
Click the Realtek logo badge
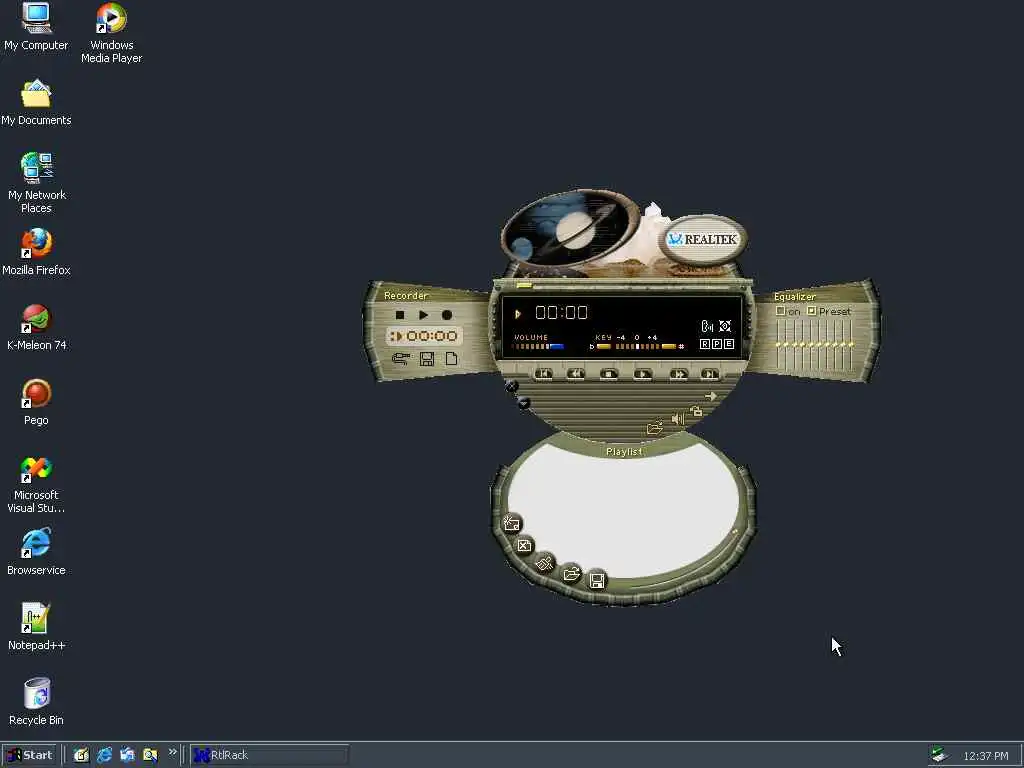(703, 239)
